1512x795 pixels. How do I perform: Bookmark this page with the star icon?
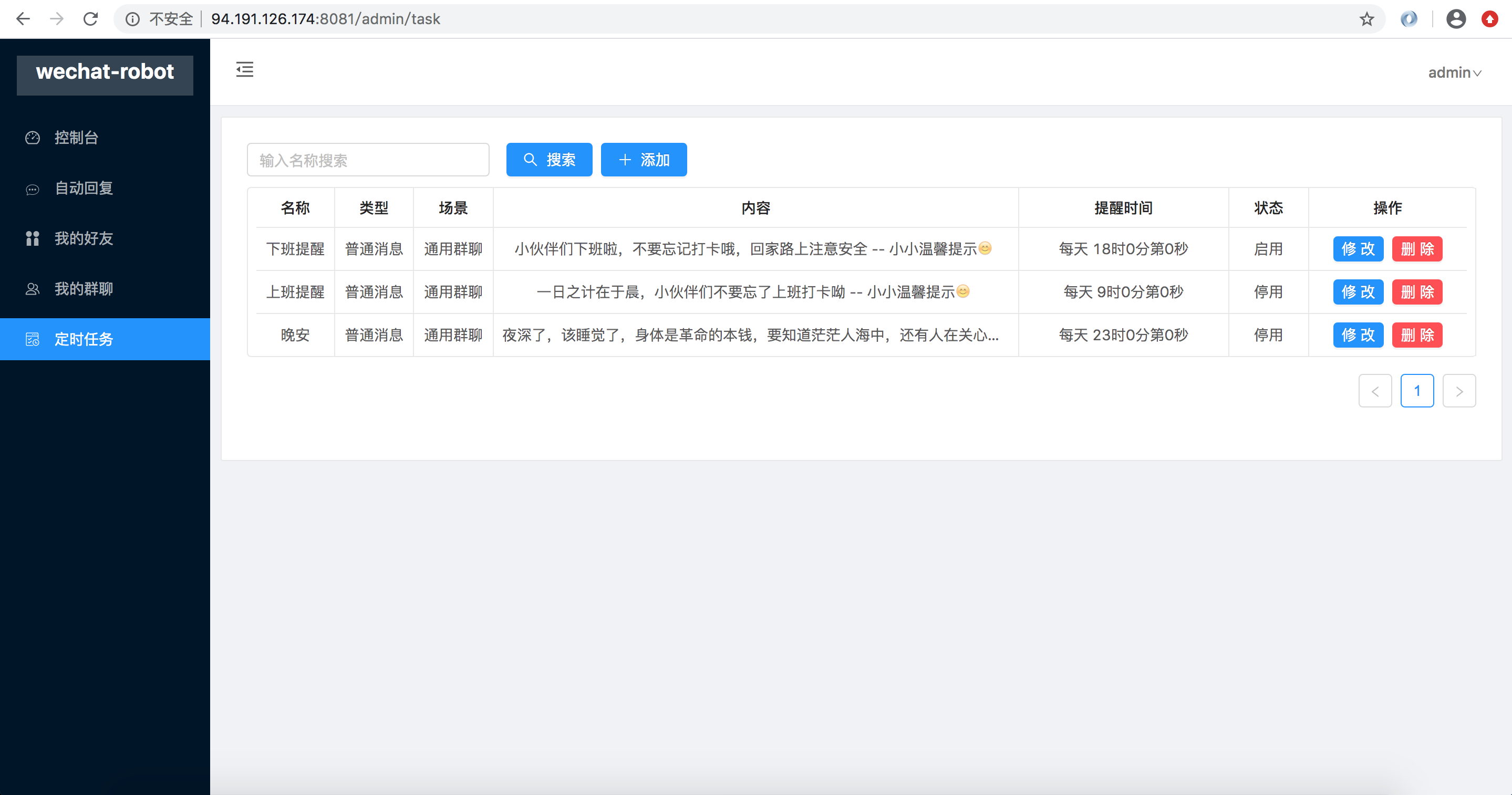pyautogui.click(x=1366, y=19)
